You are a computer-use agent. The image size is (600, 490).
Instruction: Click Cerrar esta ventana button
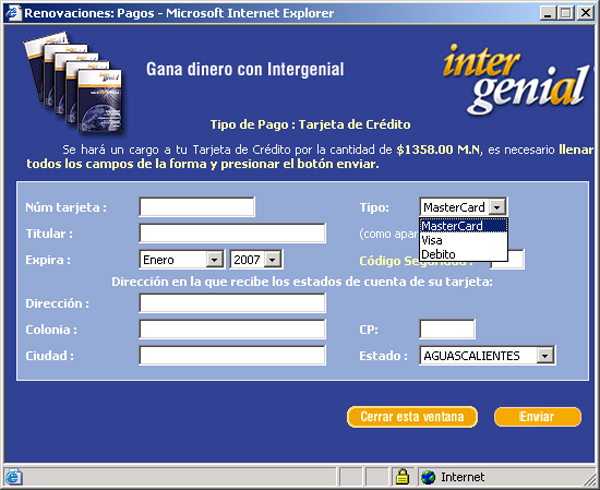click(412, 417)
